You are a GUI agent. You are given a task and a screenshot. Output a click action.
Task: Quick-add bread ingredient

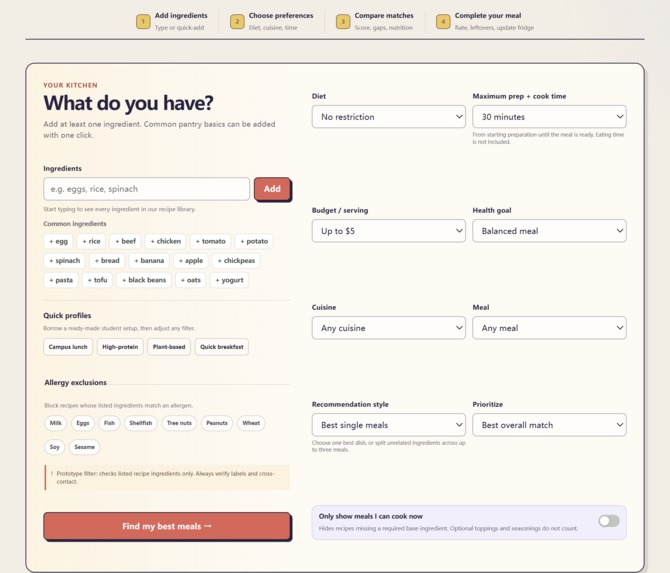107,260
